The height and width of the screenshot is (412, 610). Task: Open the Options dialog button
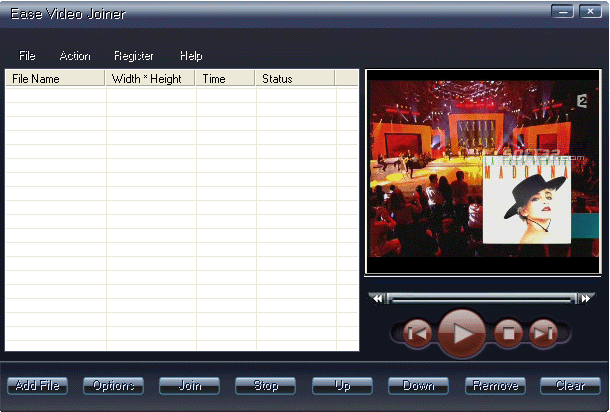coord(113,386)
